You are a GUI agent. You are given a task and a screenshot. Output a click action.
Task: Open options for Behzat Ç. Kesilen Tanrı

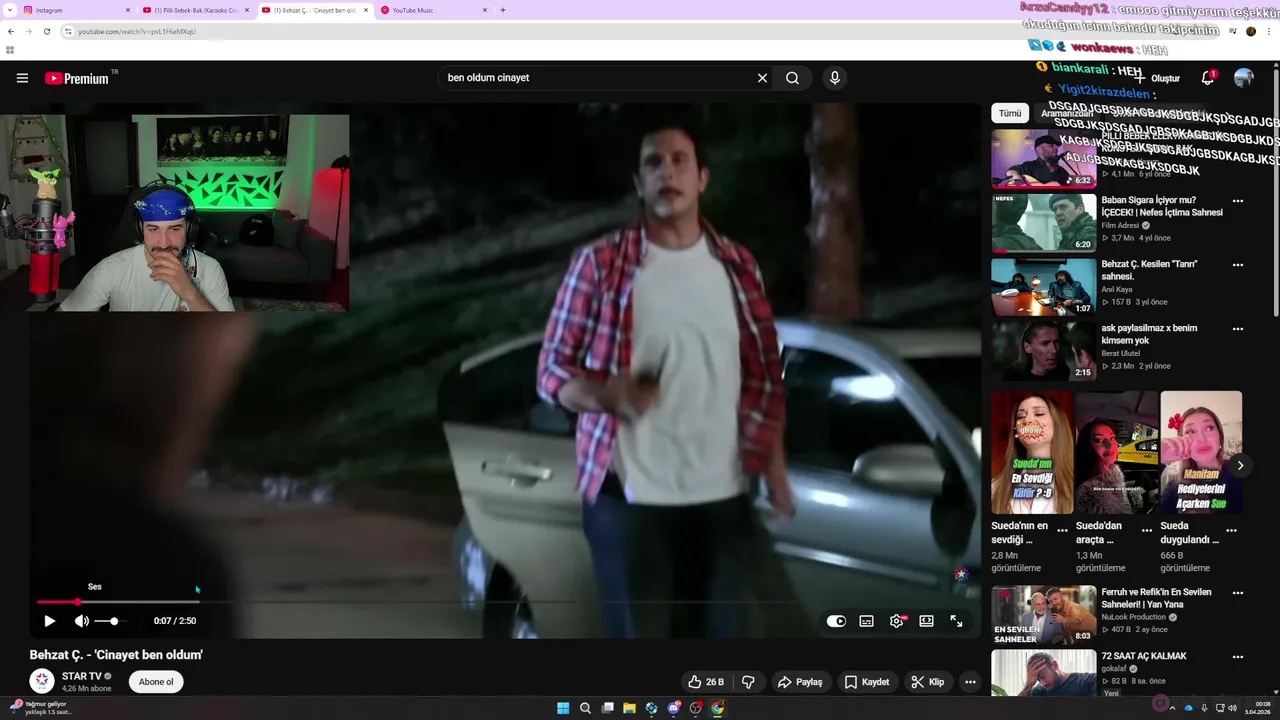[1238, 265]
